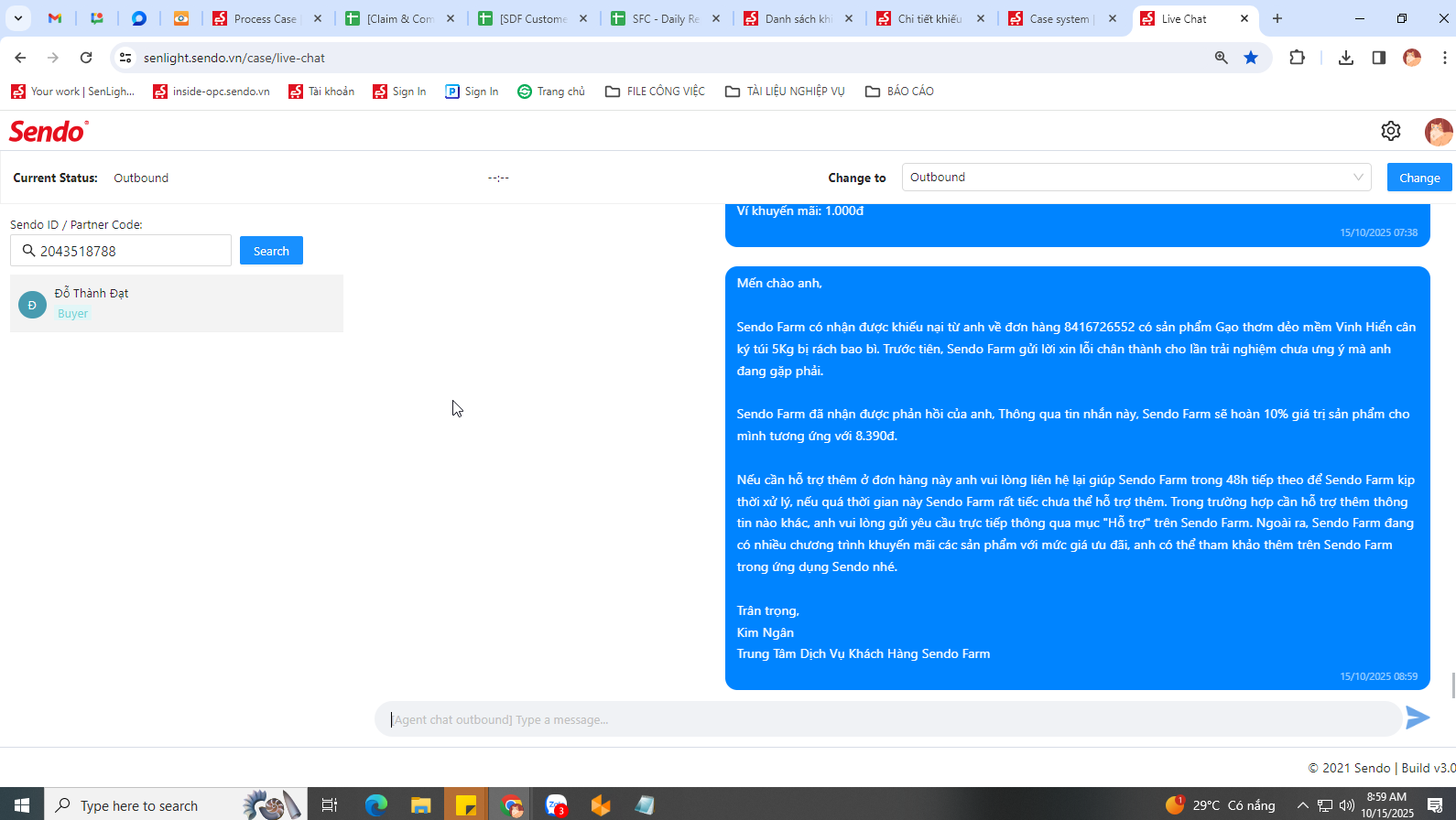Open Chrome downloads
Viewport: 1456px width, 820px height.
click(x=1345, y=58)
